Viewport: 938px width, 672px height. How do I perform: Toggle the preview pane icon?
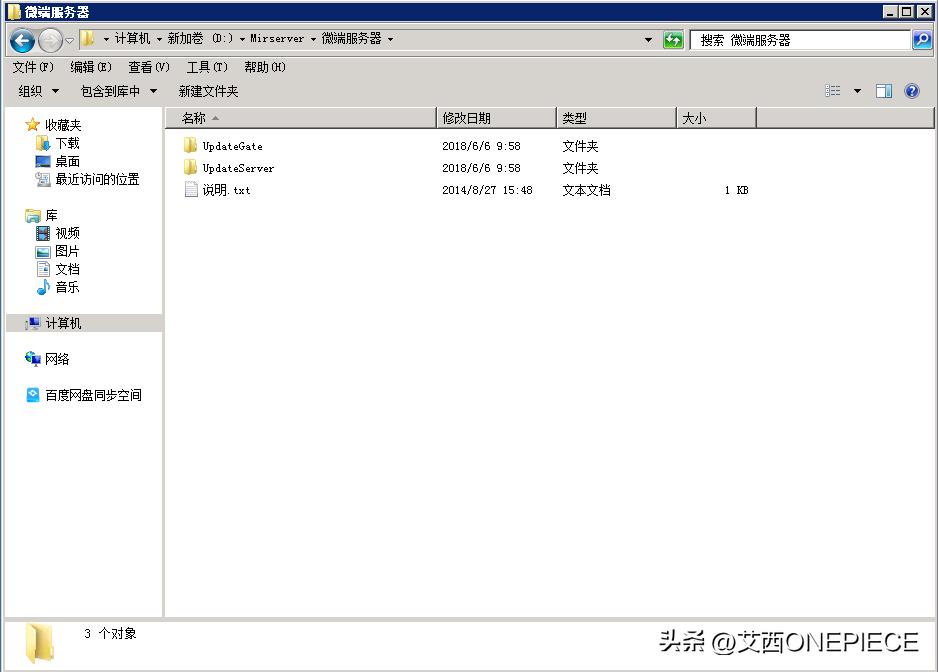click(x=883, y=91)
